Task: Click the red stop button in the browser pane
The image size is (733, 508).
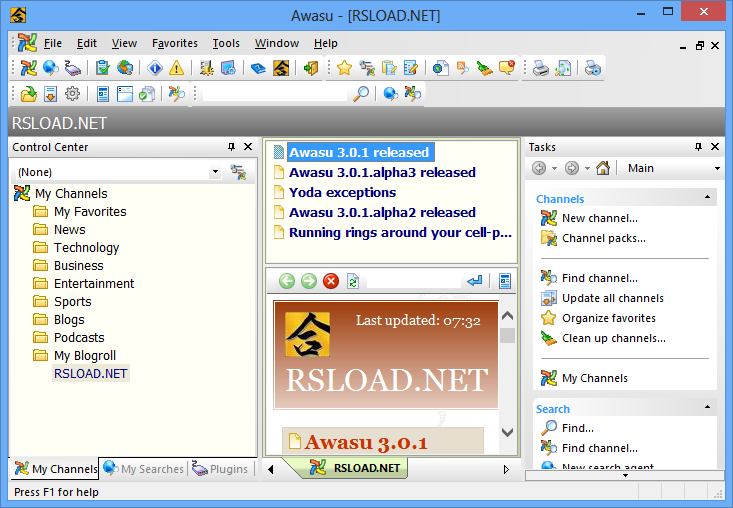Action: click(x=331, y=281)
